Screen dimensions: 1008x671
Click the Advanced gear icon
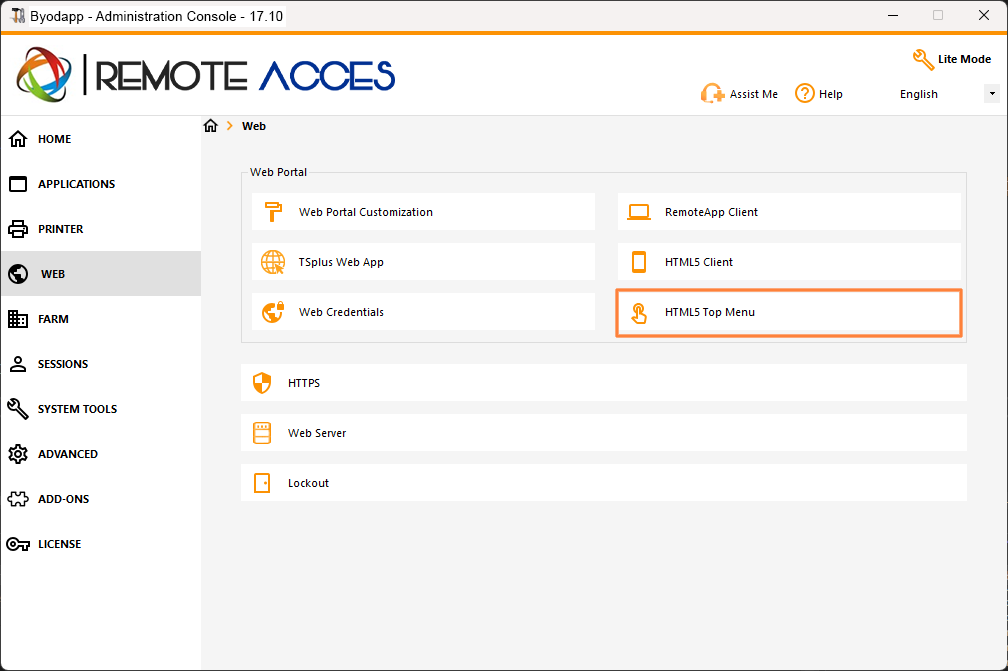[18, 454]
